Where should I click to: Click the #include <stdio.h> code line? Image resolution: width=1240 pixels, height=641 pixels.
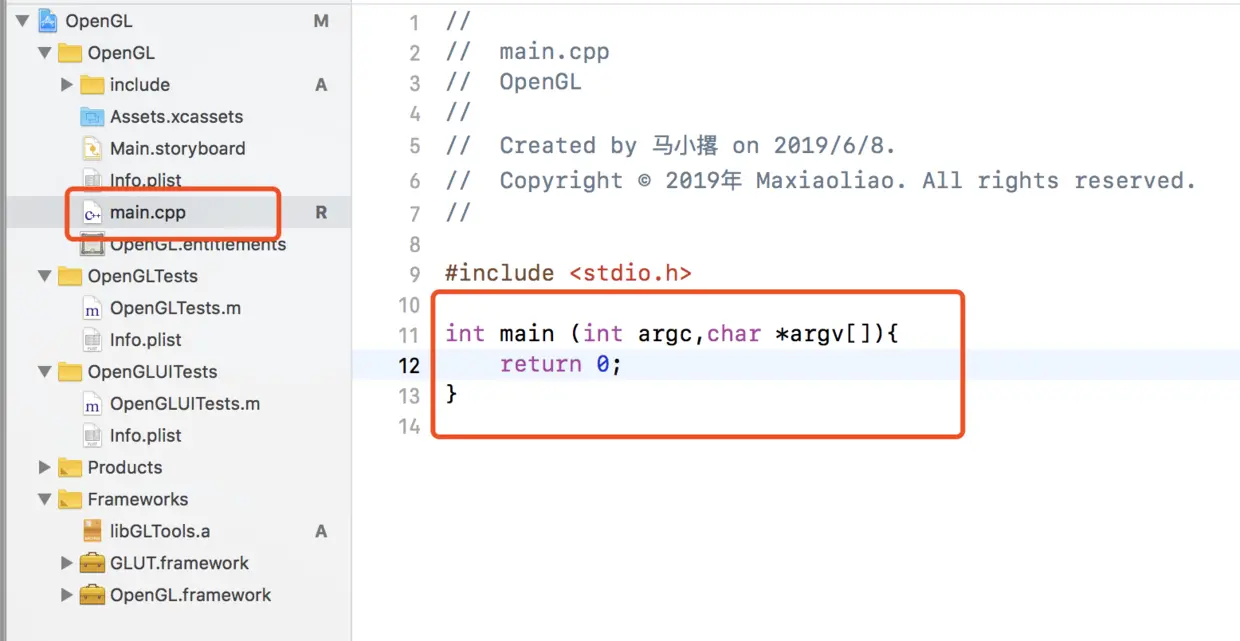coord(568,273)
